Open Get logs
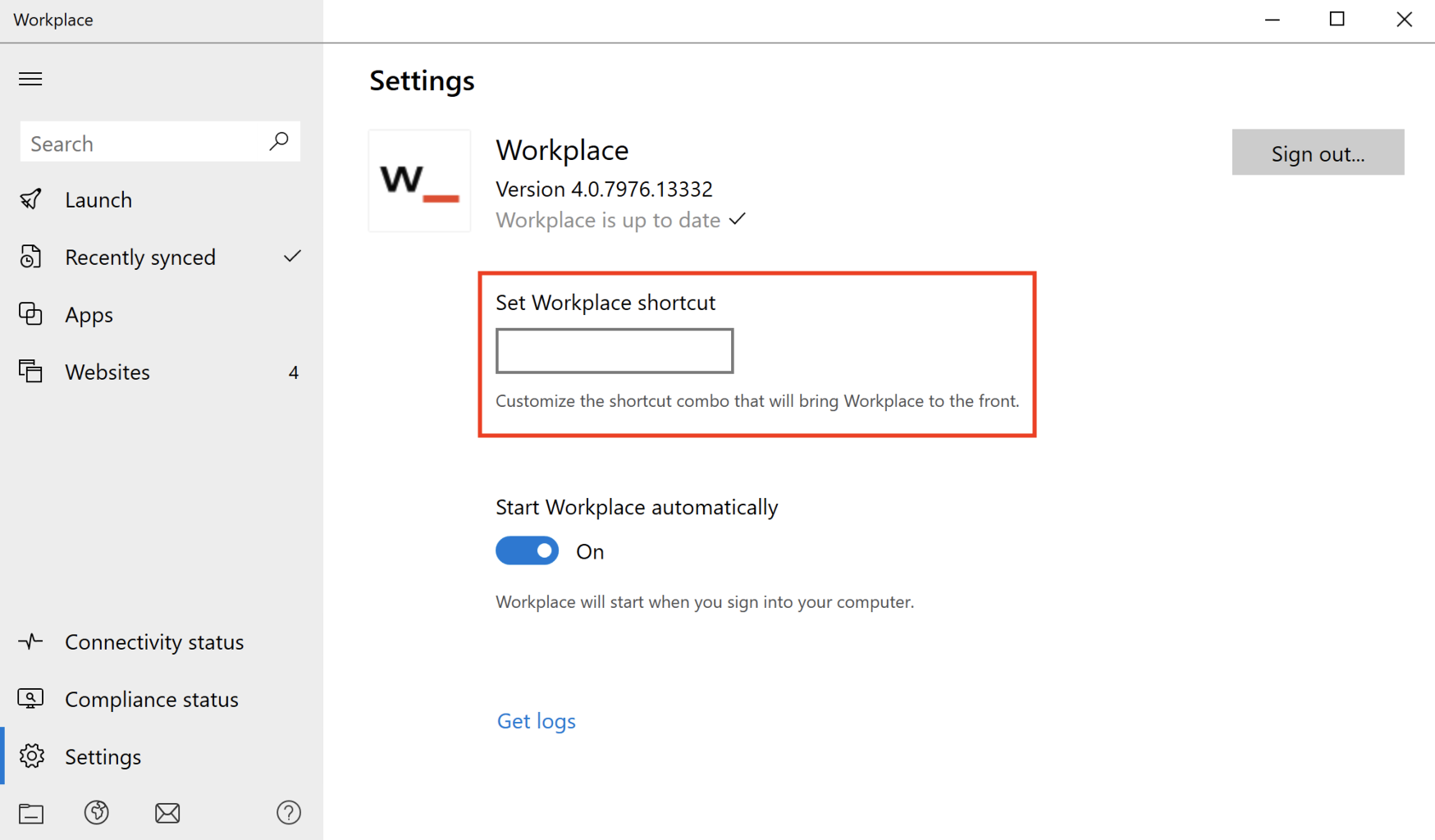This screenshot has height=840, width=1435. 536,720
